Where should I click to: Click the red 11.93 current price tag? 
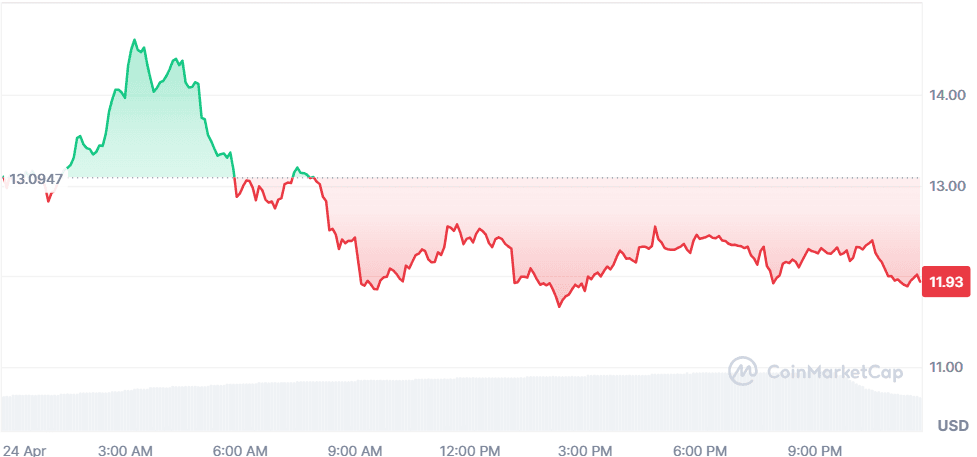[x=945, y=282]
